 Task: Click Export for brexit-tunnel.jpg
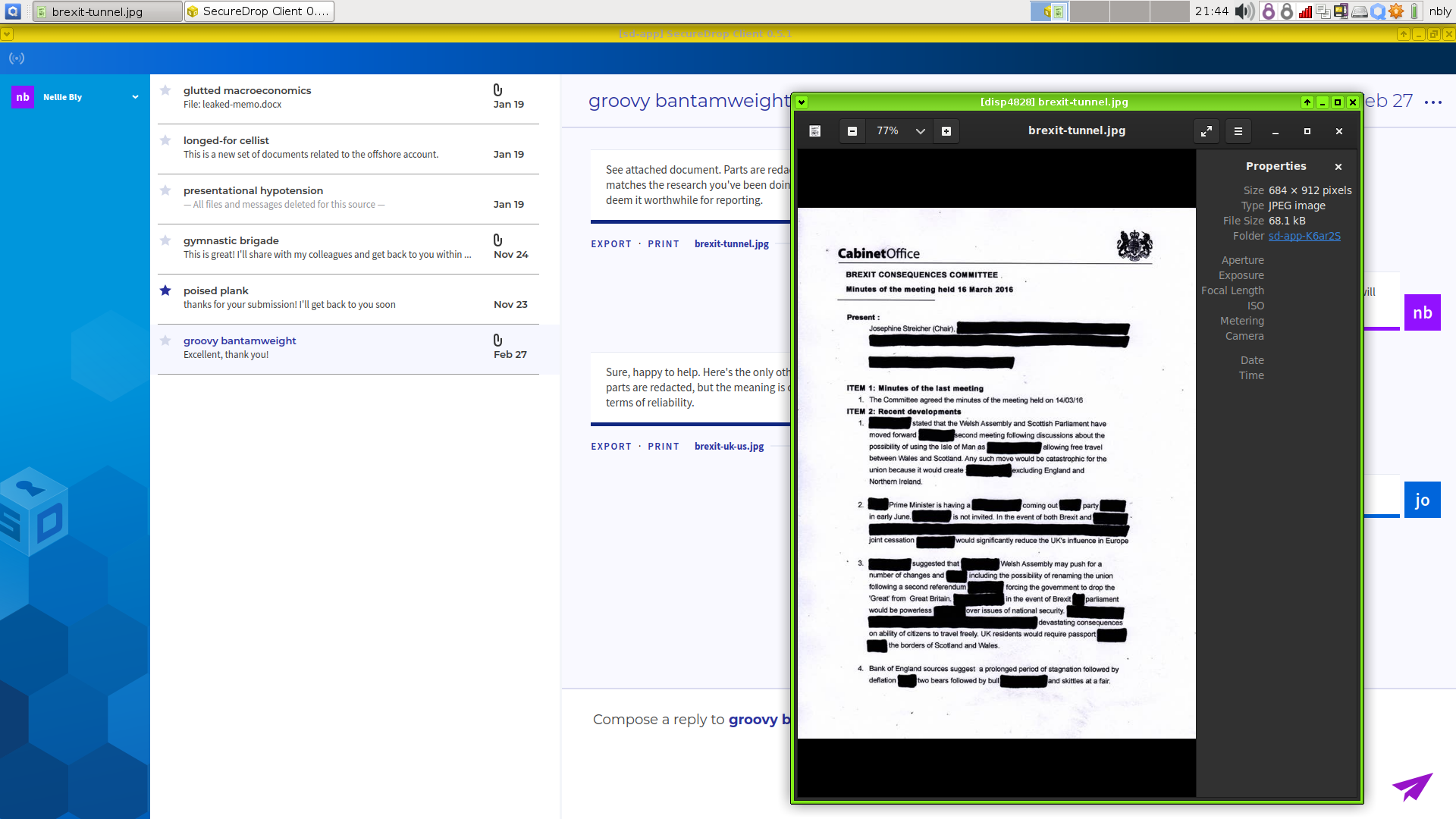(611, 244)
